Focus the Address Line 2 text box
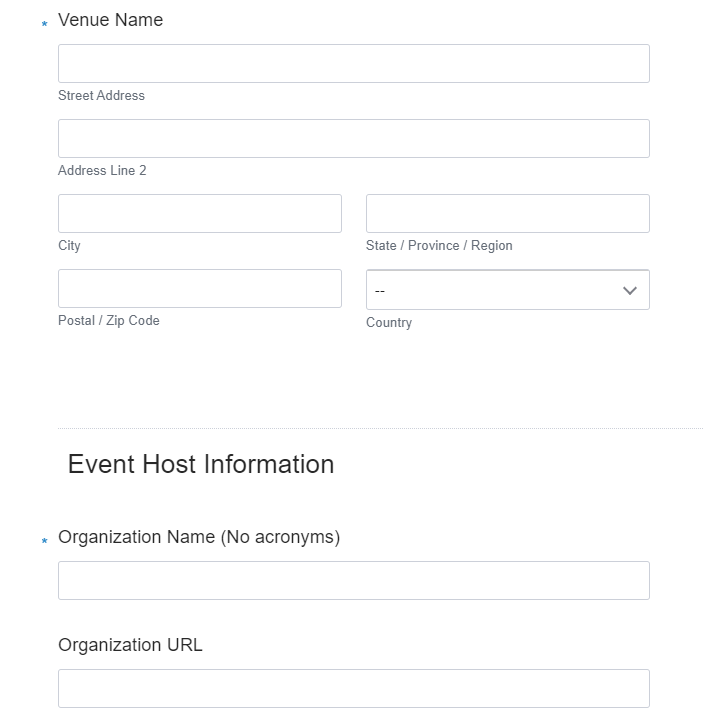The height and width of the screenshot is (723, 704). [353, 139]
